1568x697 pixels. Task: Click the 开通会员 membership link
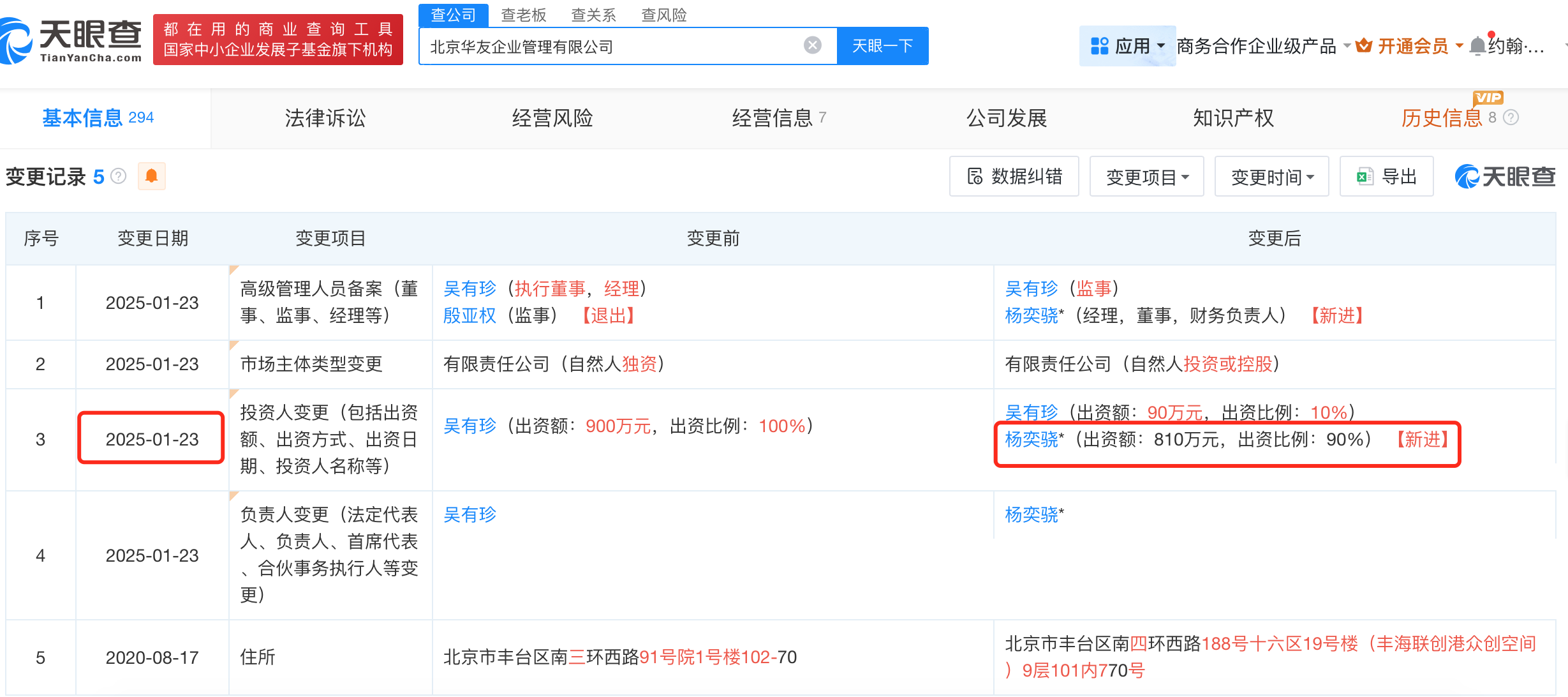coord(1412,46)
